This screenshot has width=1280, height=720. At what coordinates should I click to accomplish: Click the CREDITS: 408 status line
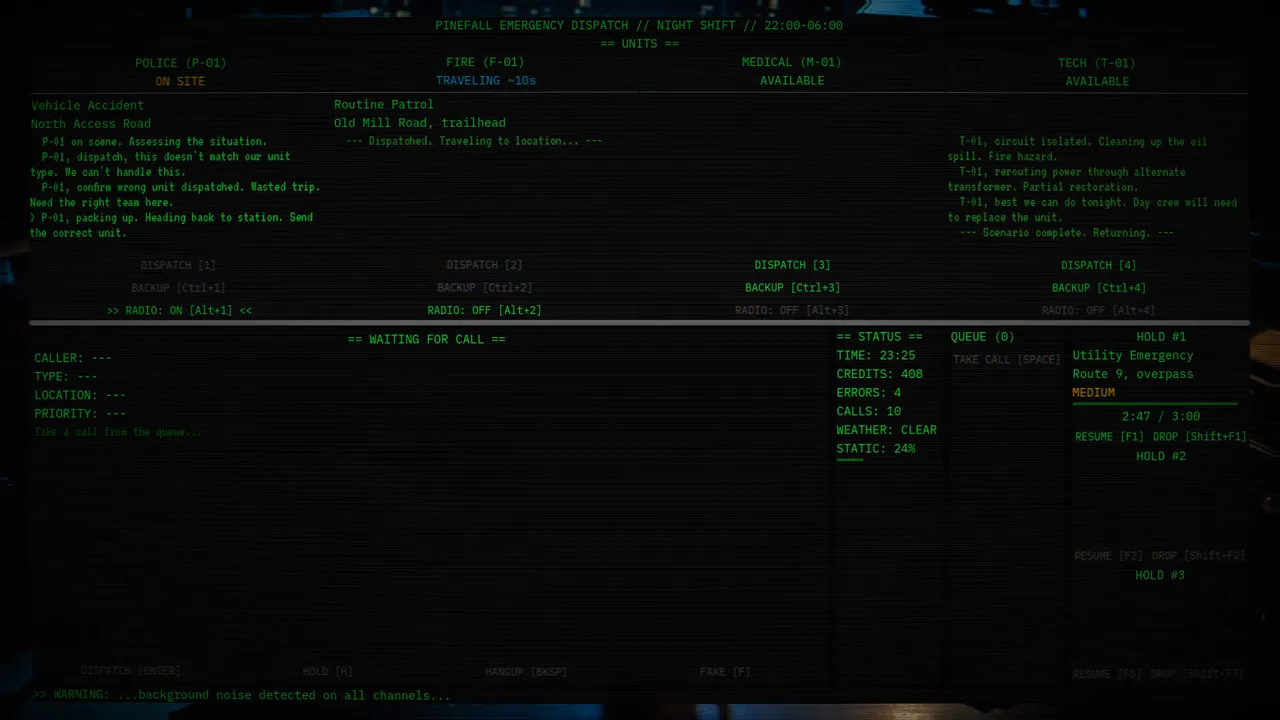pyautogui.click(x=880, y=374)
